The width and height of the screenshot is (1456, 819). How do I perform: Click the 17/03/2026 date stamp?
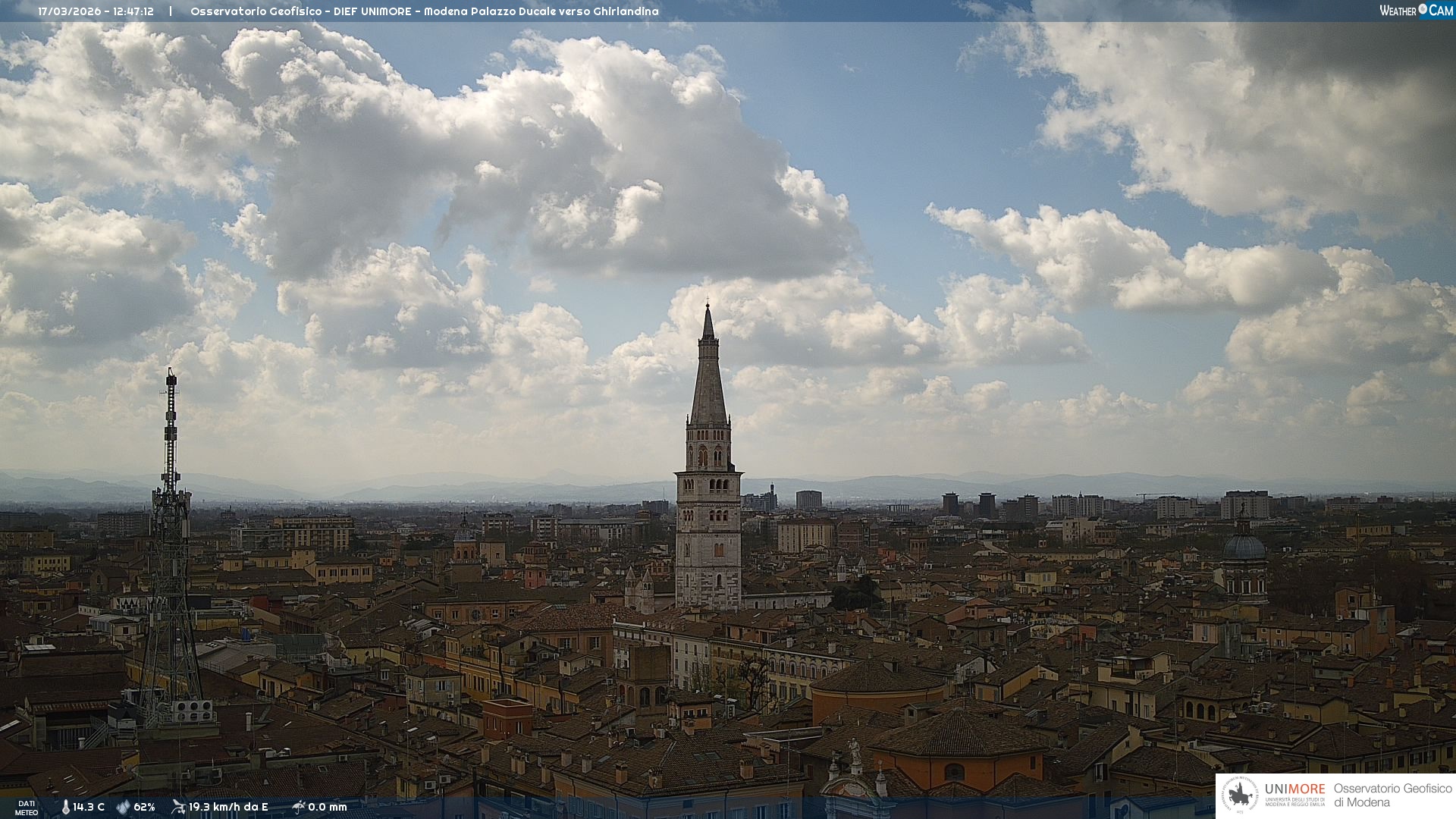[x=69, y=11]
